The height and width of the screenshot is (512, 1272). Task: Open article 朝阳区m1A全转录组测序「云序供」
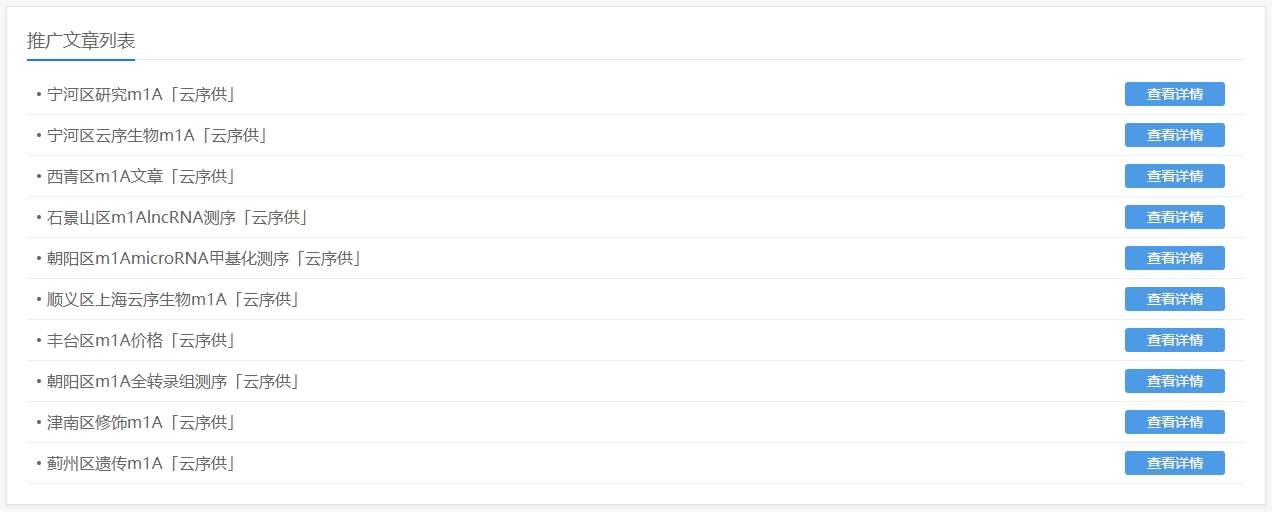pos(173,382)
